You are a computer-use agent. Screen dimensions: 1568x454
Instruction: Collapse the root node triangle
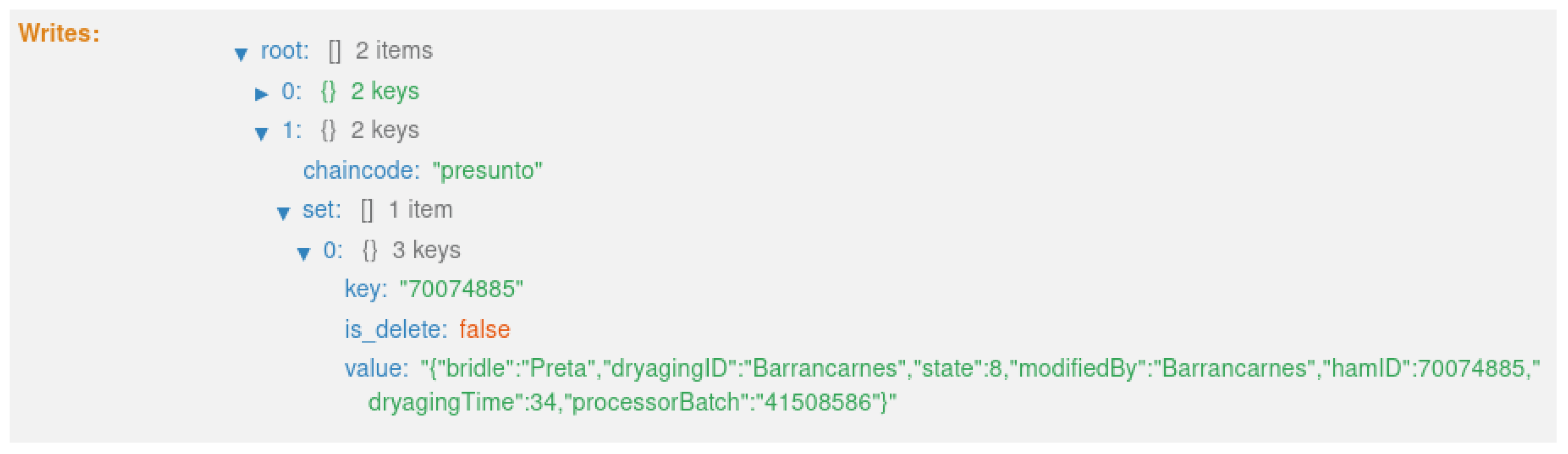pyautogui.click(x=241, y=54)
